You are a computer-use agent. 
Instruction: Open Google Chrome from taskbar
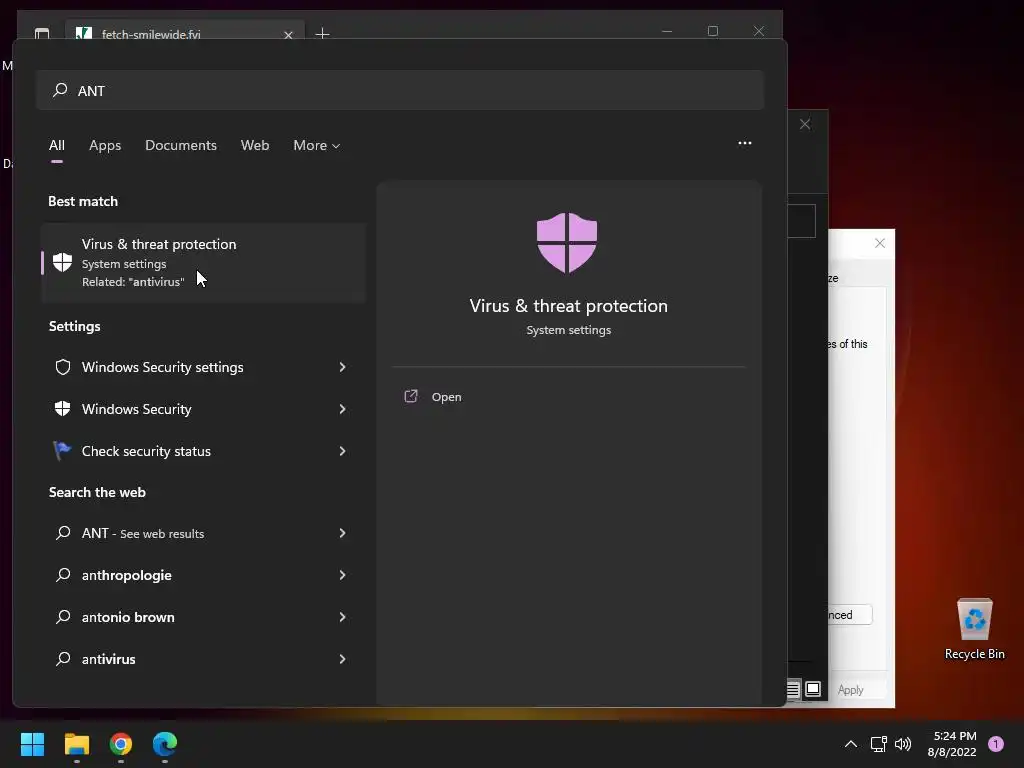121,744
